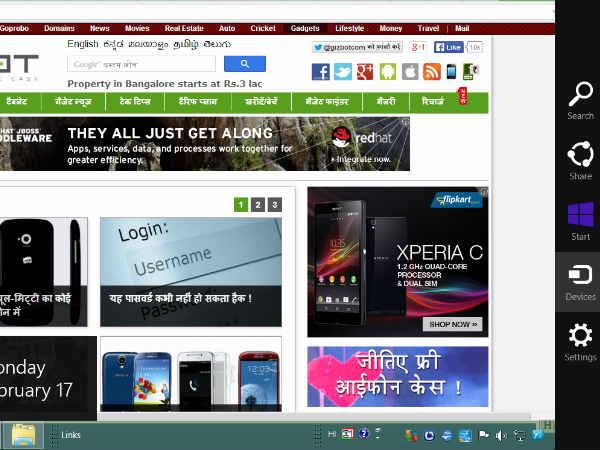600x450 pixels.
Task: Open the Search charm
Action: [580, 100]
